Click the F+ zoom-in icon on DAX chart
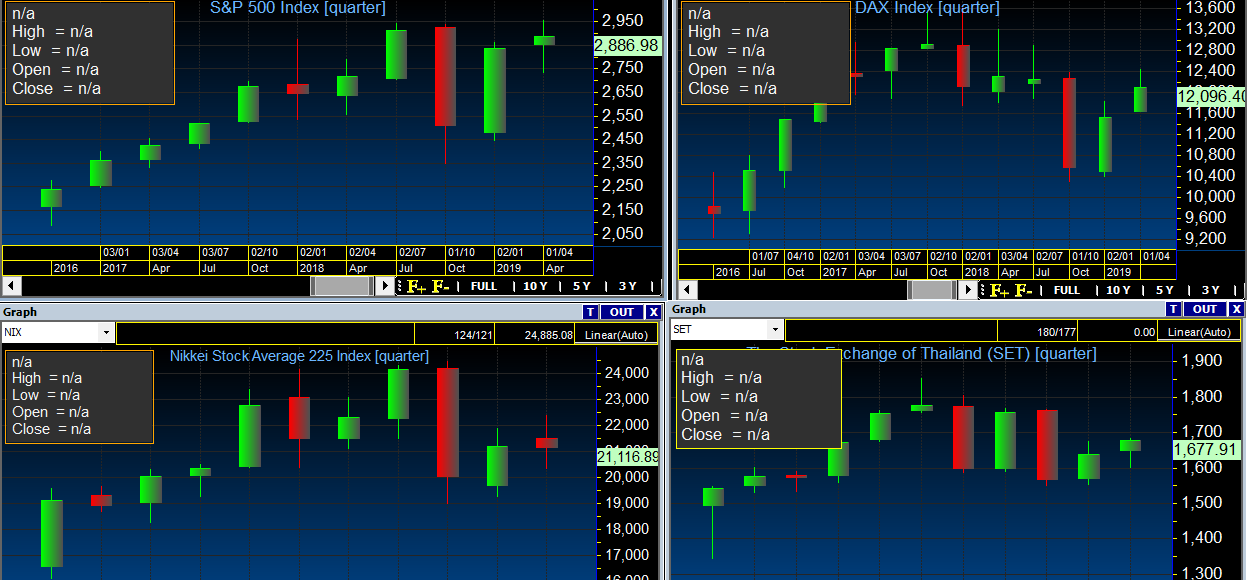Screen dimensions: 1247x580 pos(999,290)
